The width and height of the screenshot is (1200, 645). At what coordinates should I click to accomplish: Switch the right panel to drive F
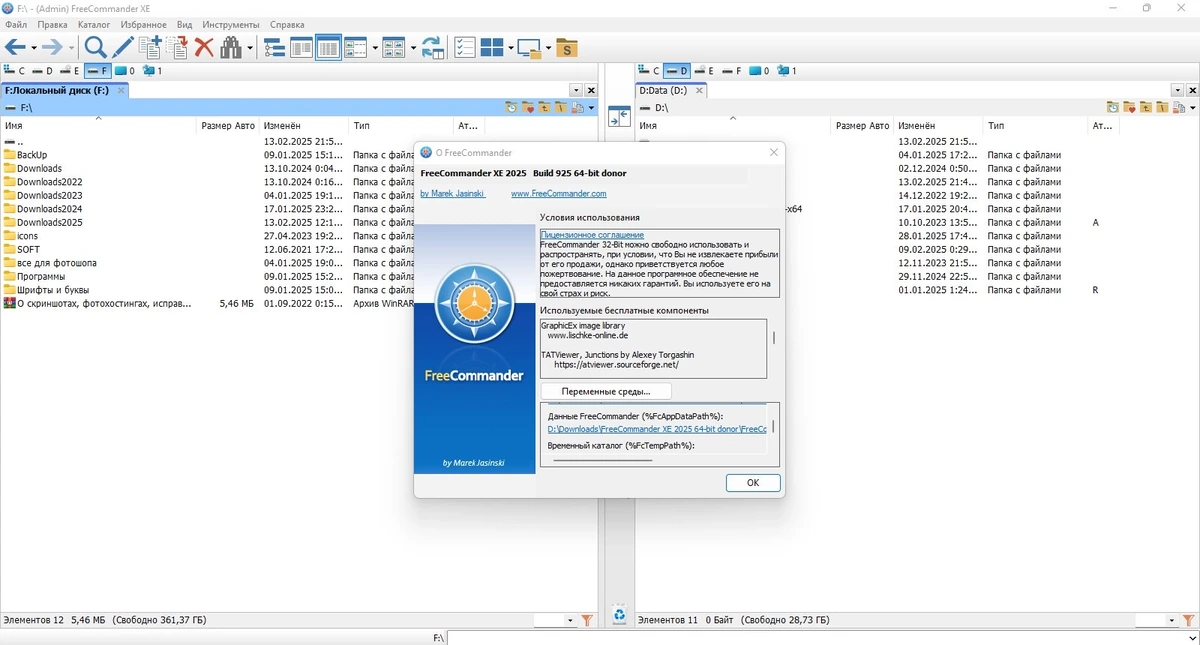[x=733, y=71]
